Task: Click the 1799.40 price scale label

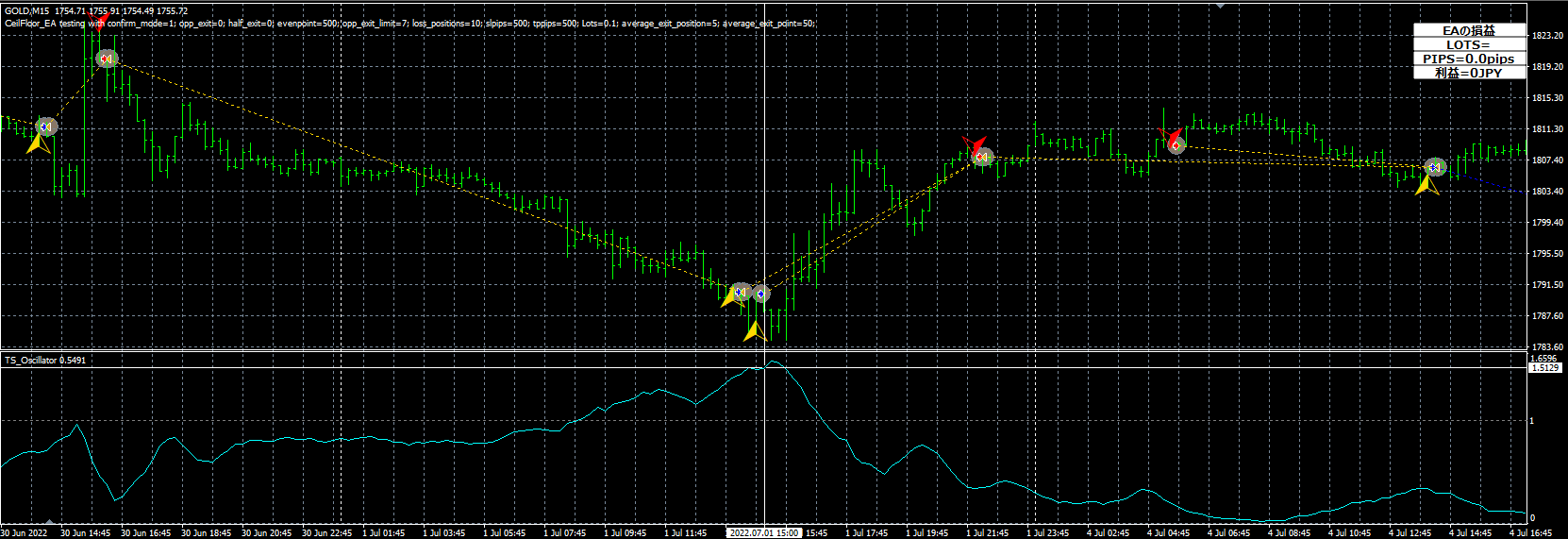Action: coord(1547,223)
